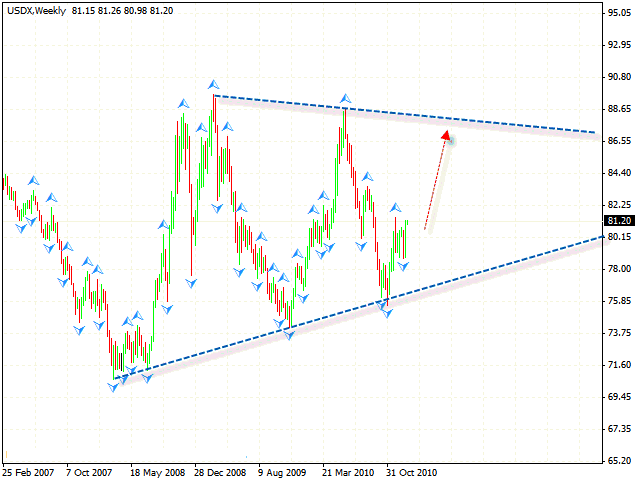Click the 80.15 price axis label

tap(619, 237)
